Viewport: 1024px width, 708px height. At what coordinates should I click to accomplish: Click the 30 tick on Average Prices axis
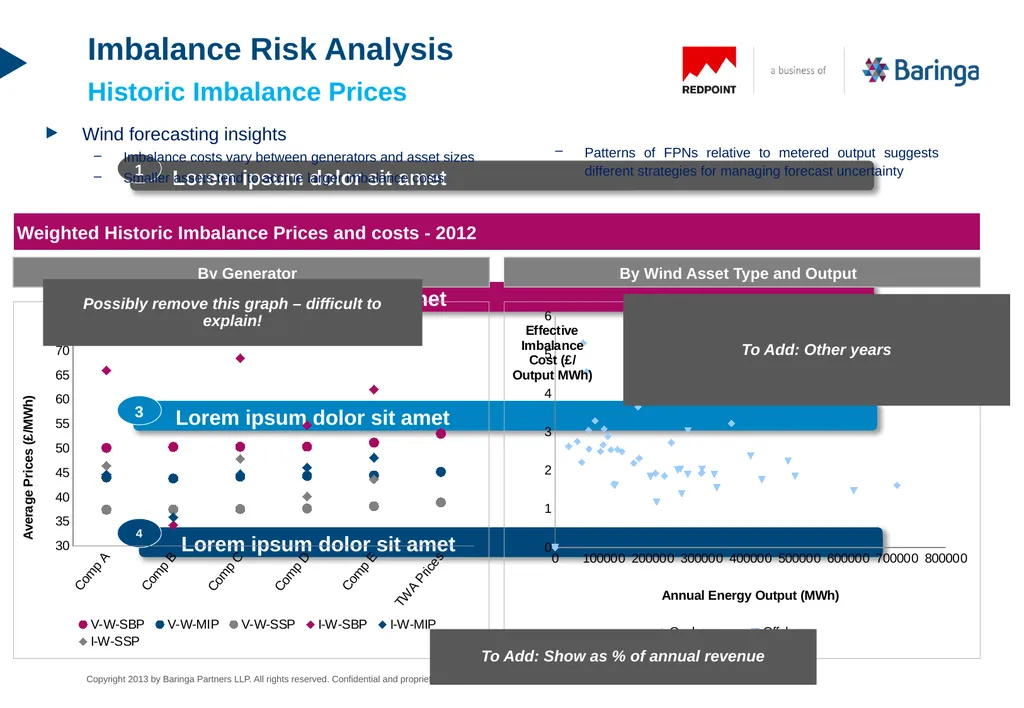coord(63,545)
